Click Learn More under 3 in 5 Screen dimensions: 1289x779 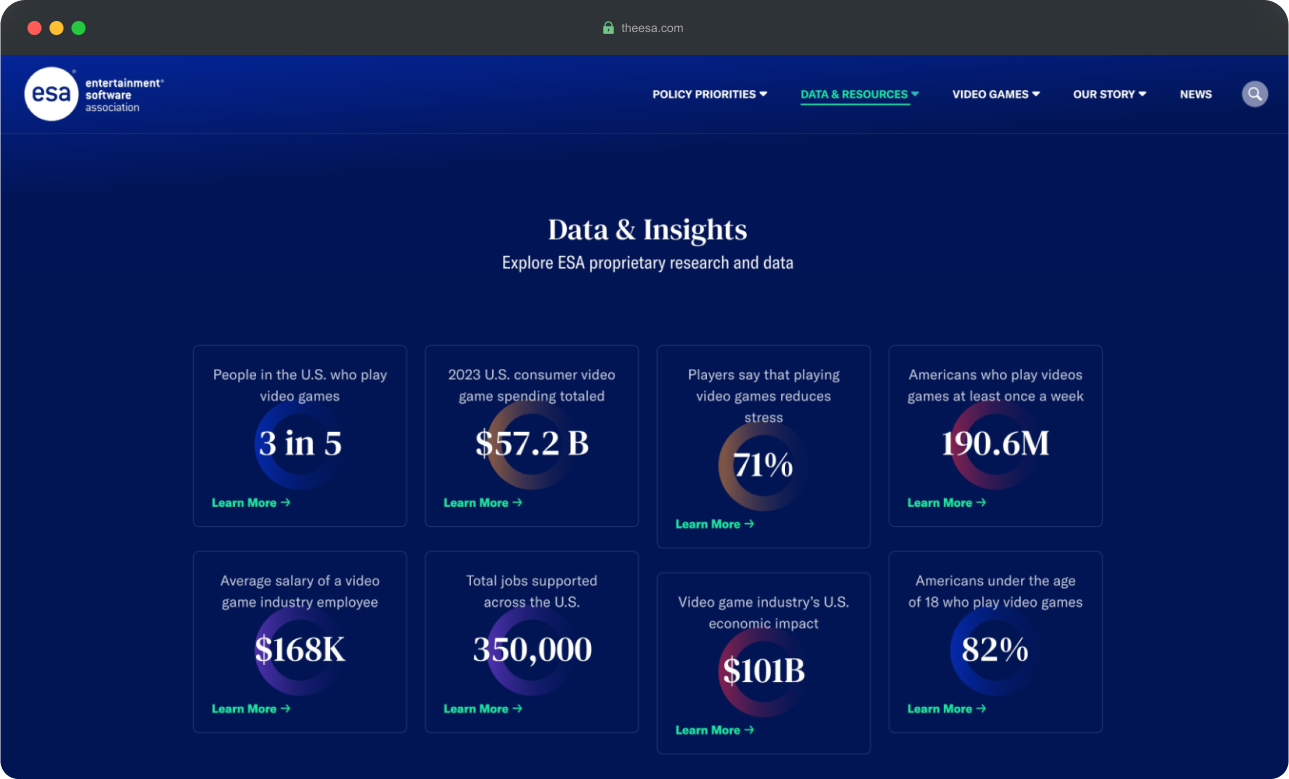[251, 503]
